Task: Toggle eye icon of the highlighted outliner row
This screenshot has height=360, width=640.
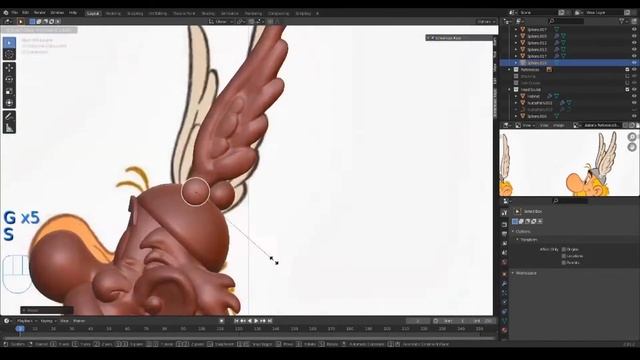Action: tap(634, 63)
